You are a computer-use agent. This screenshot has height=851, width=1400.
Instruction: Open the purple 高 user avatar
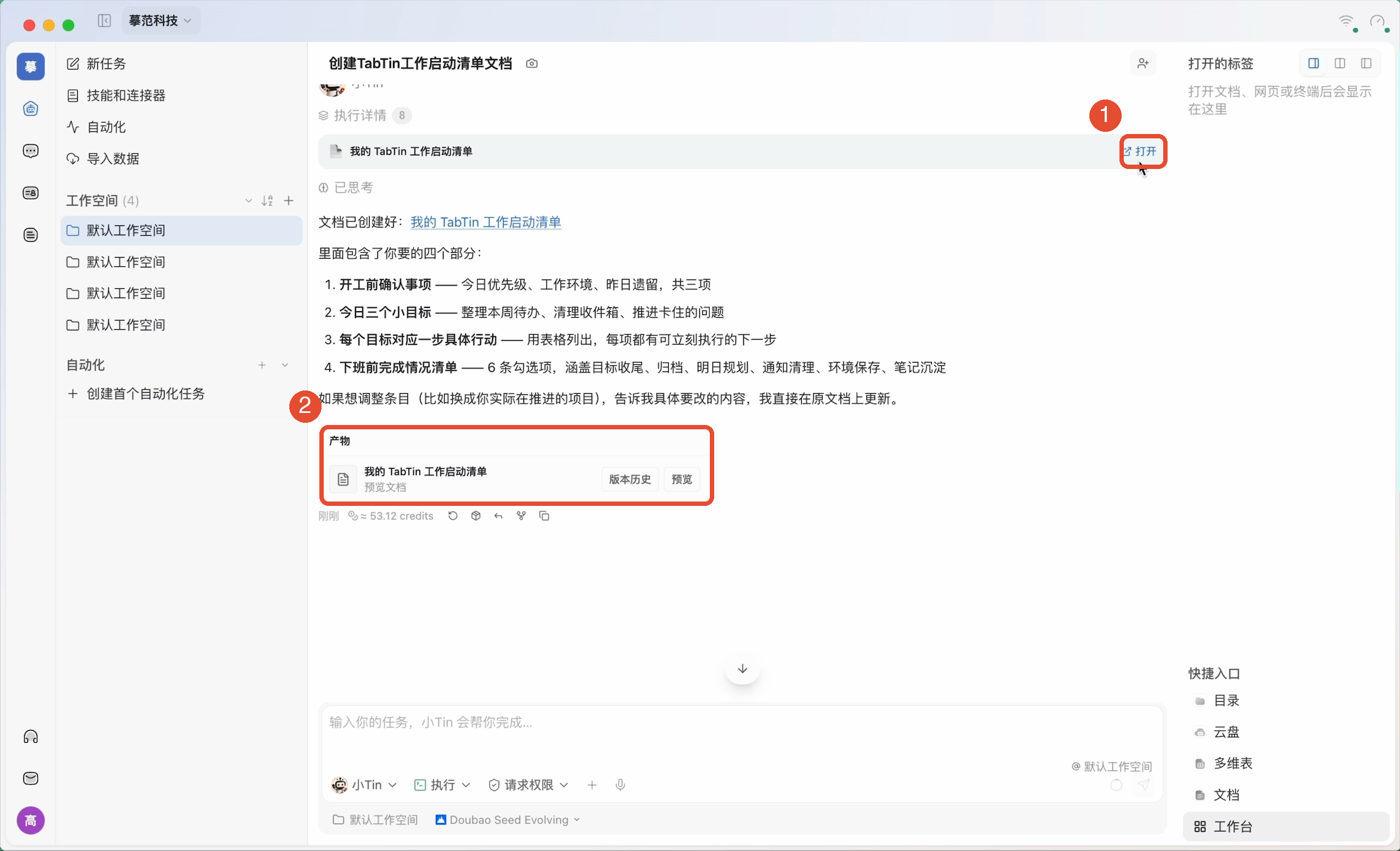[x=31, y=820]
